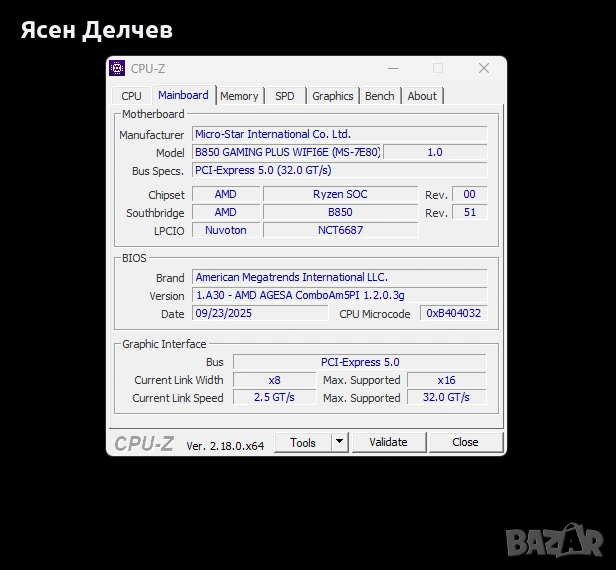Show the Graphics tab

332,96
